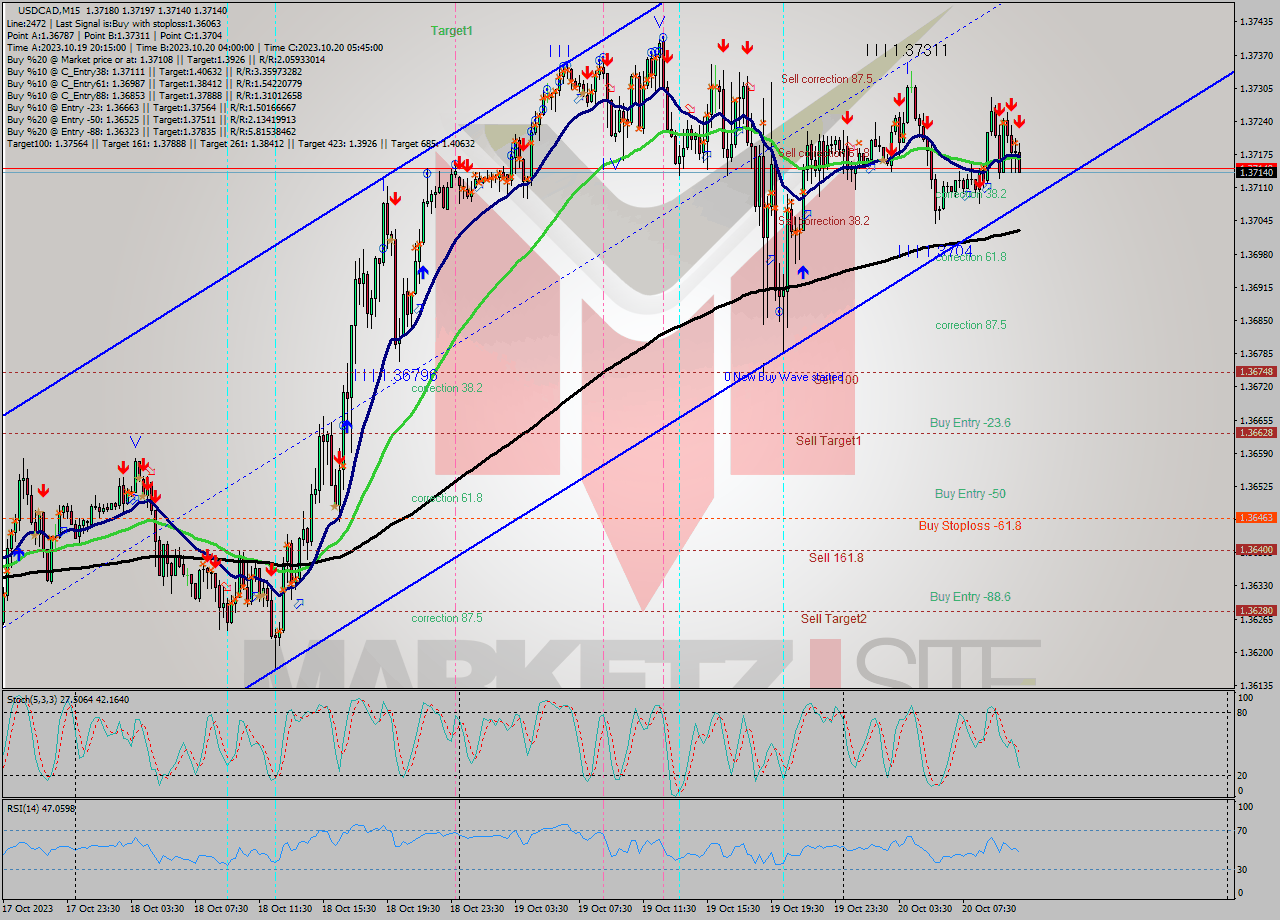Select the 'Buy %10 @ Entry -23' line
The height and width of the screenshot is (920, 1280).
(150, 107)
